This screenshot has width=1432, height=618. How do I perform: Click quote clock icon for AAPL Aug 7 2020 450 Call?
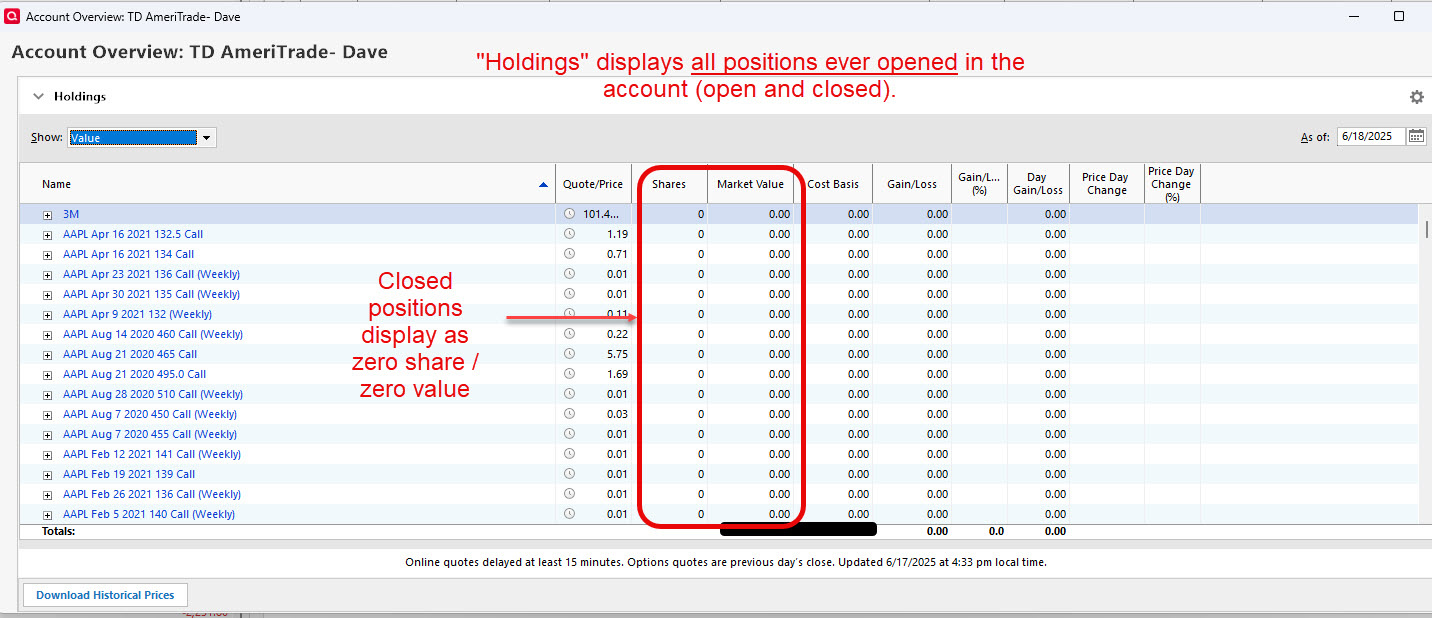click(570, 414)
